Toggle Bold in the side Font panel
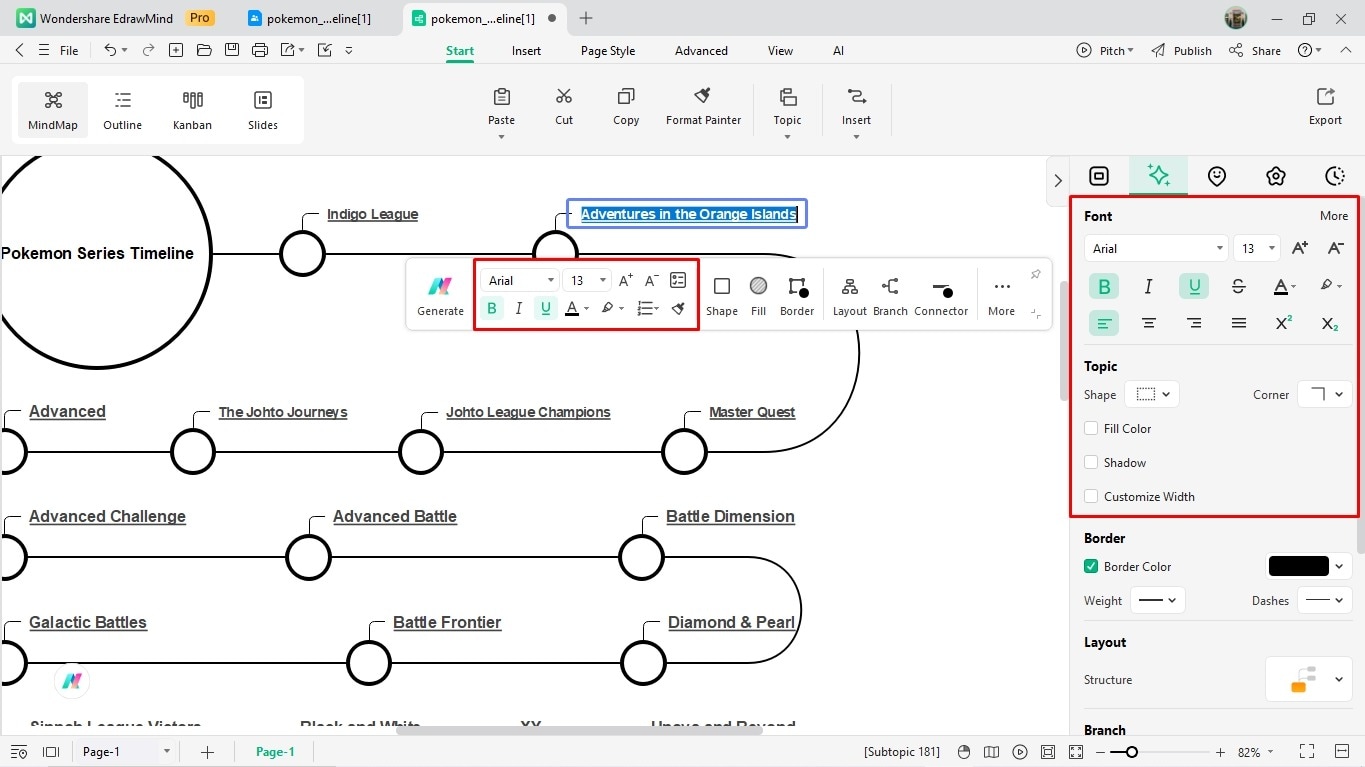1365x767 pixels. click(1104, 287)
